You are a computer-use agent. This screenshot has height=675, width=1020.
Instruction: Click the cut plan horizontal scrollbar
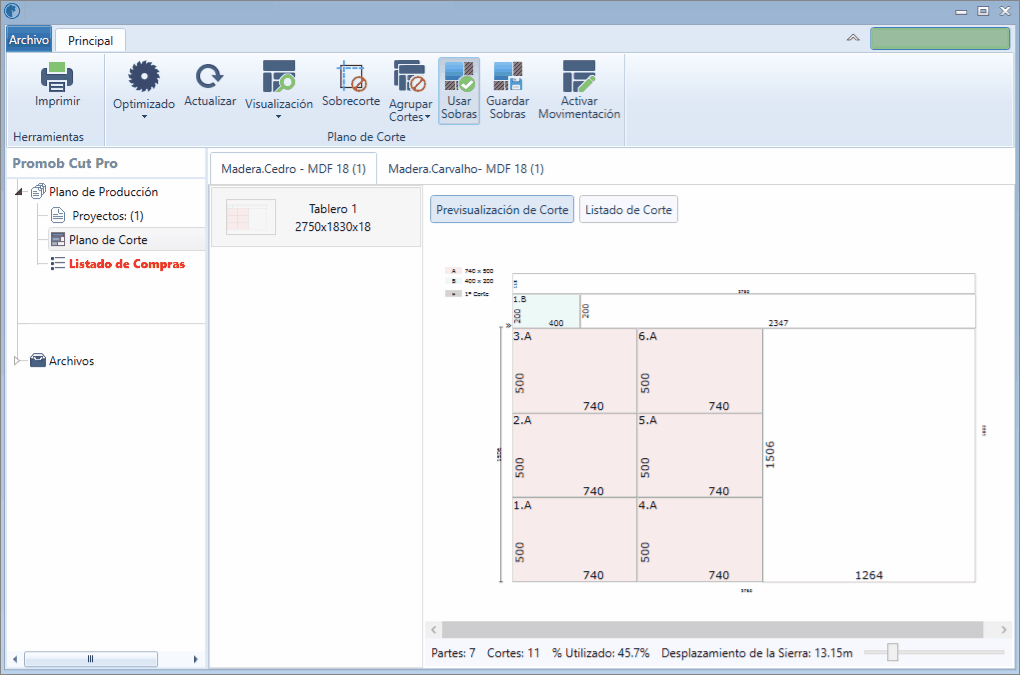tap(712, 629)
